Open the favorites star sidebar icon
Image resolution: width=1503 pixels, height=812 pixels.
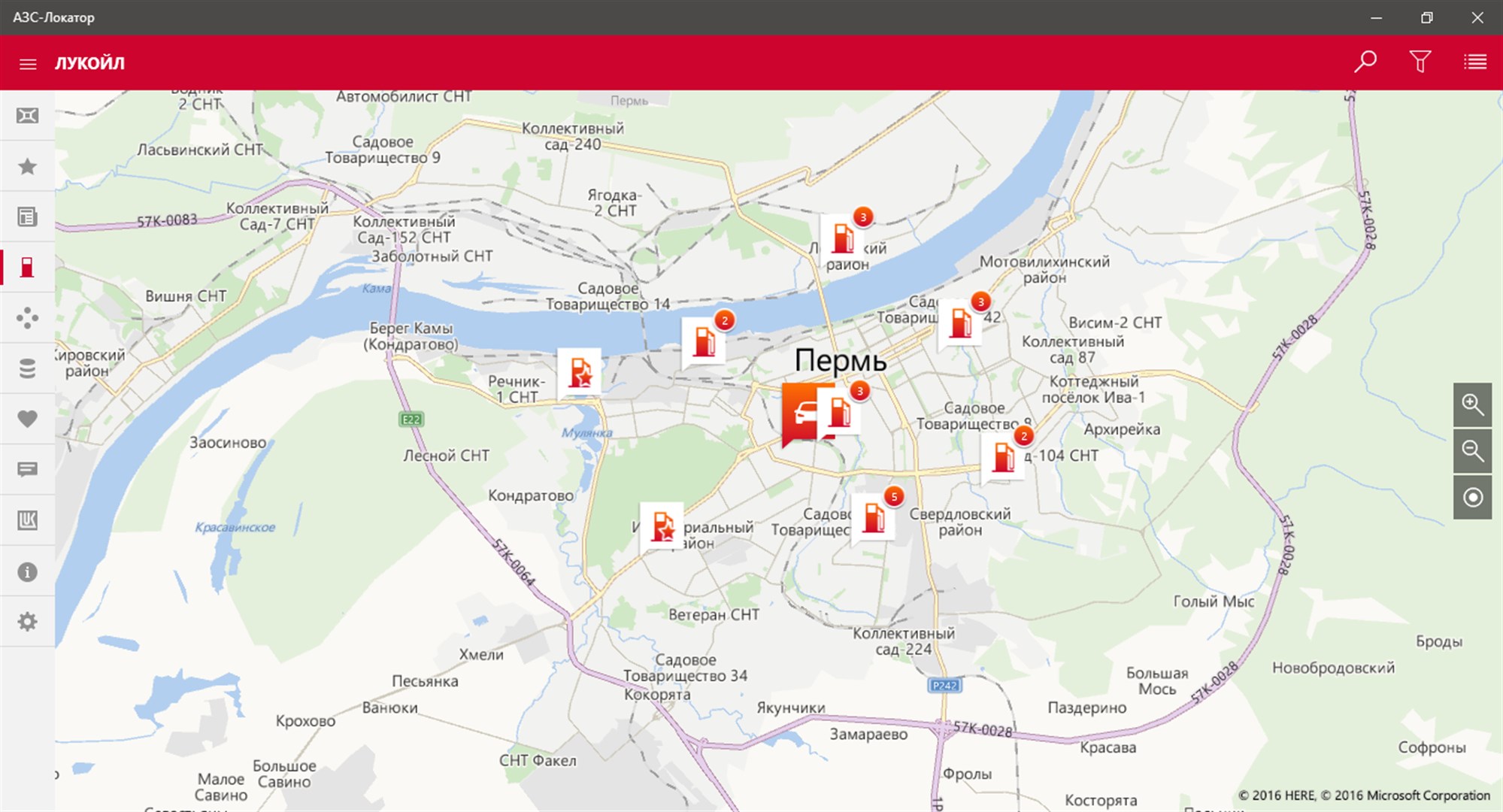(x=27, y=166)
